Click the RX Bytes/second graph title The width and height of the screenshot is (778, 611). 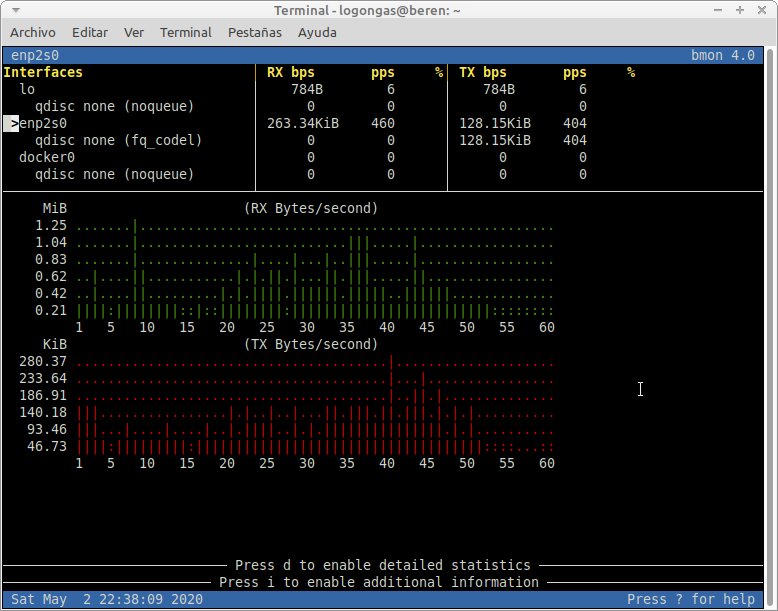(311, 208)
